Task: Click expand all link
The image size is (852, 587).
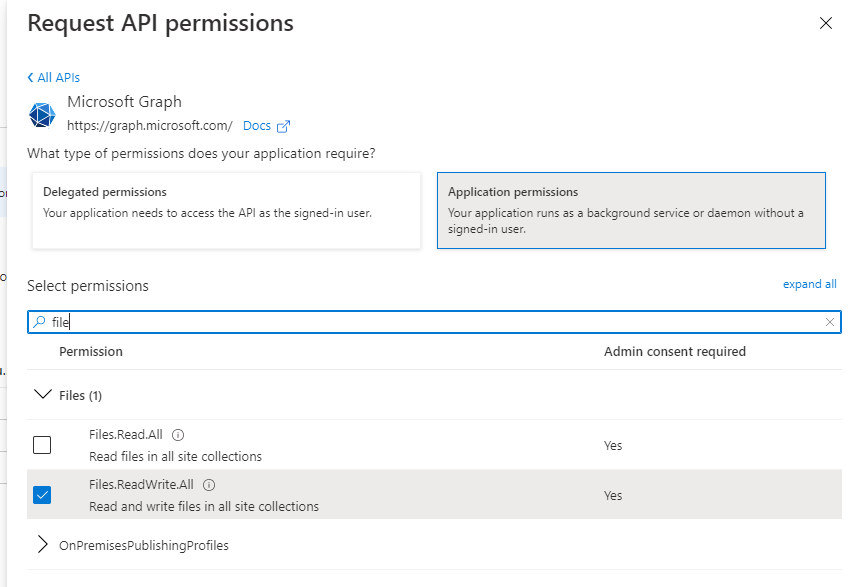Action: coord(810,284)
